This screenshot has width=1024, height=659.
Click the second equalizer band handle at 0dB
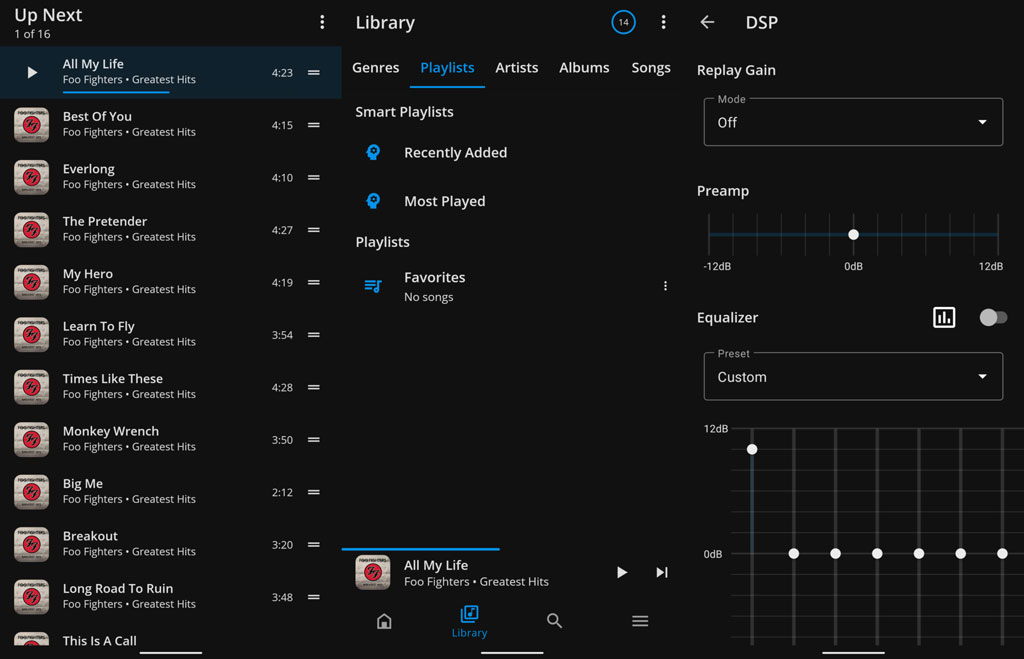pos(793,554)
